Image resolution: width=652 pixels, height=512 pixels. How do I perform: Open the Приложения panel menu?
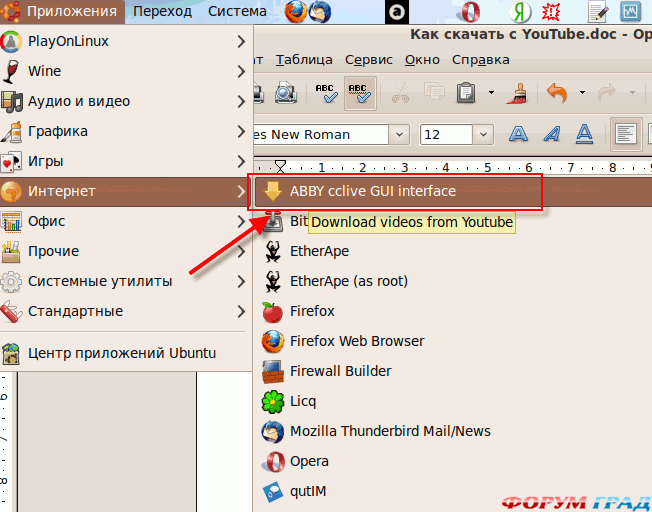pyautogui.click(x=62, y=12)
